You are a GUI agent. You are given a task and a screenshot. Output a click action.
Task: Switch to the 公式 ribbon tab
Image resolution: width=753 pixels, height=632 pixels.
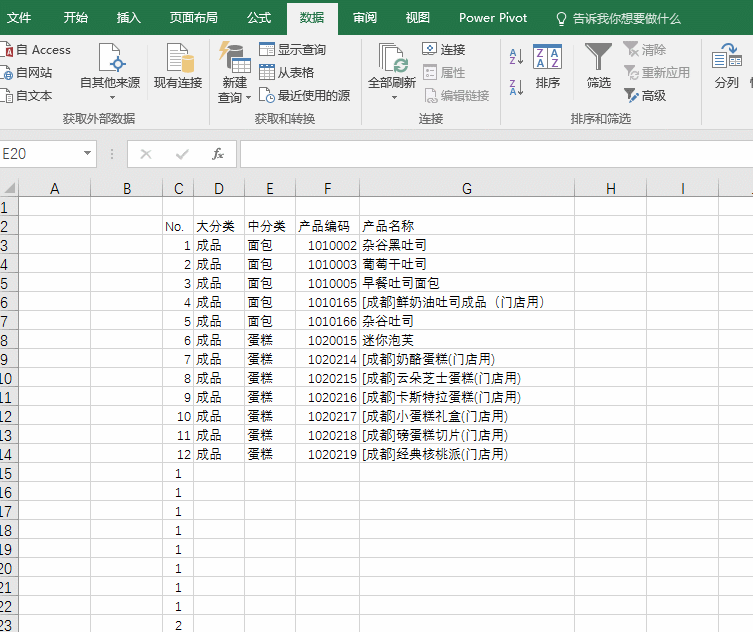[258, 18]
